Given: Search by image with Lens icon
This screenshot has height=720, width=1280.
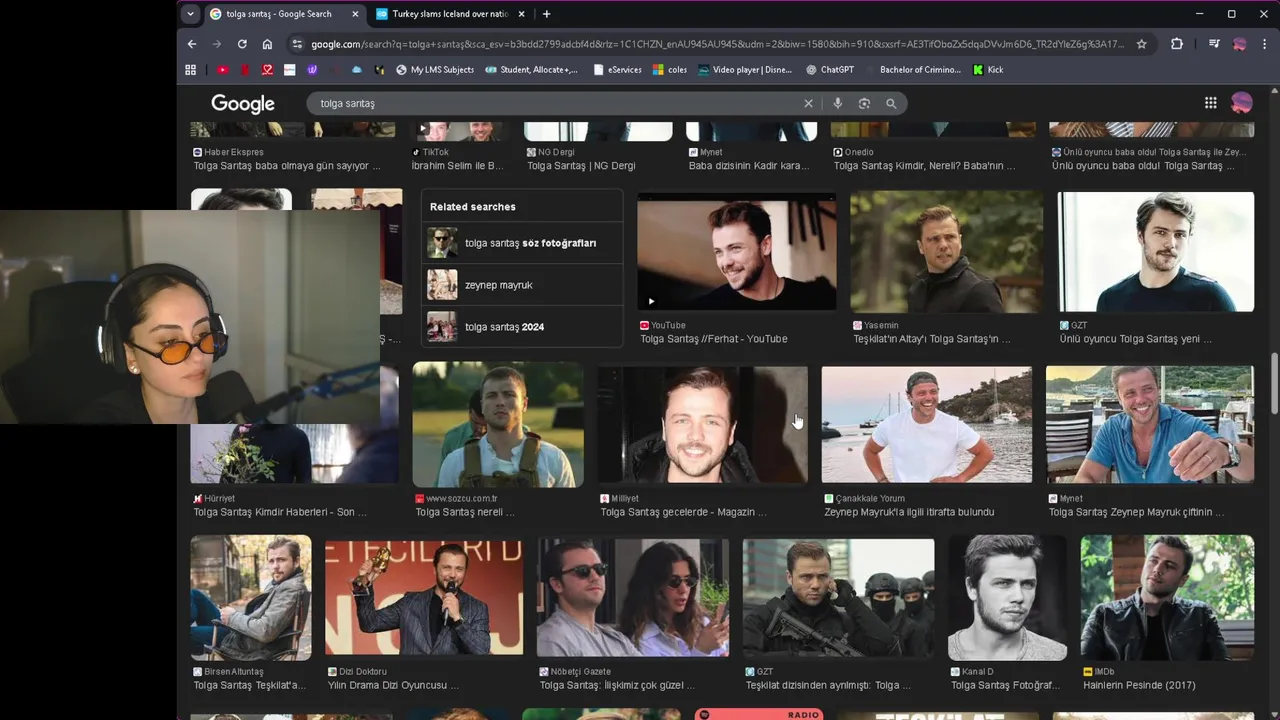Looking at the screenshot, I should (864, 103).
